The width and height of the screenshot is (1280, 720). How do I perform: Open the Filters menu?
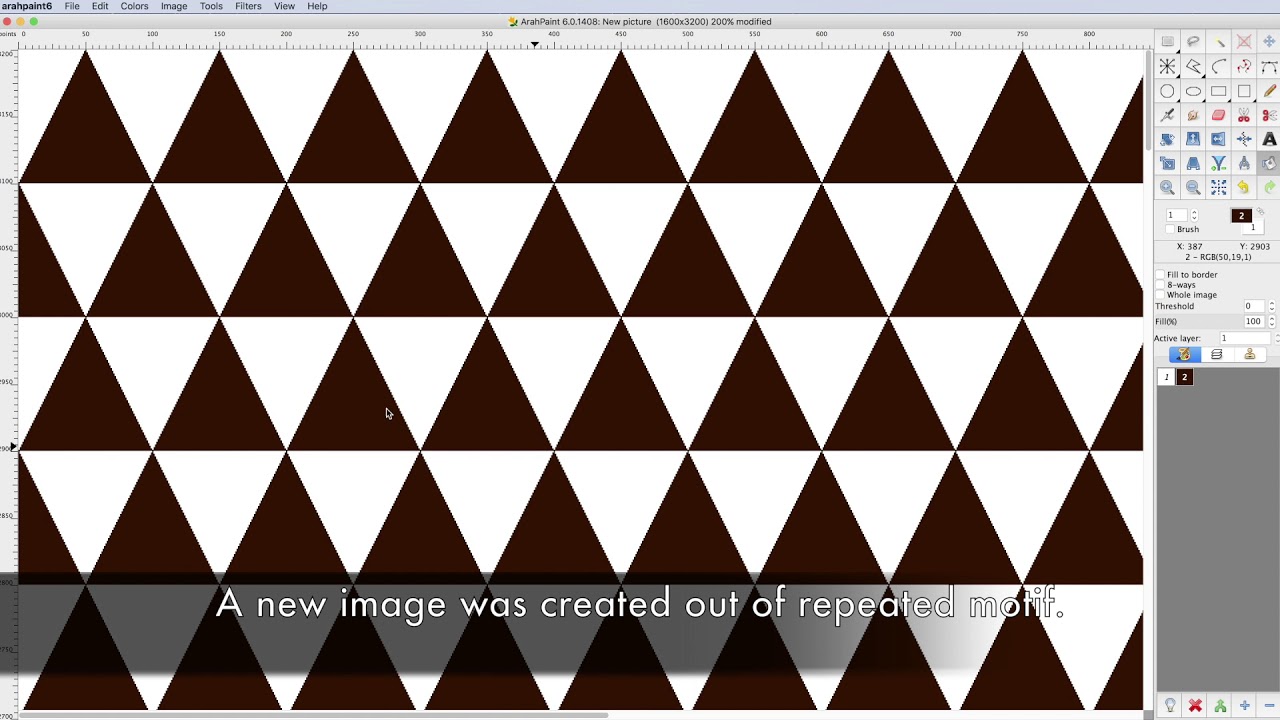tap(248, 6)
